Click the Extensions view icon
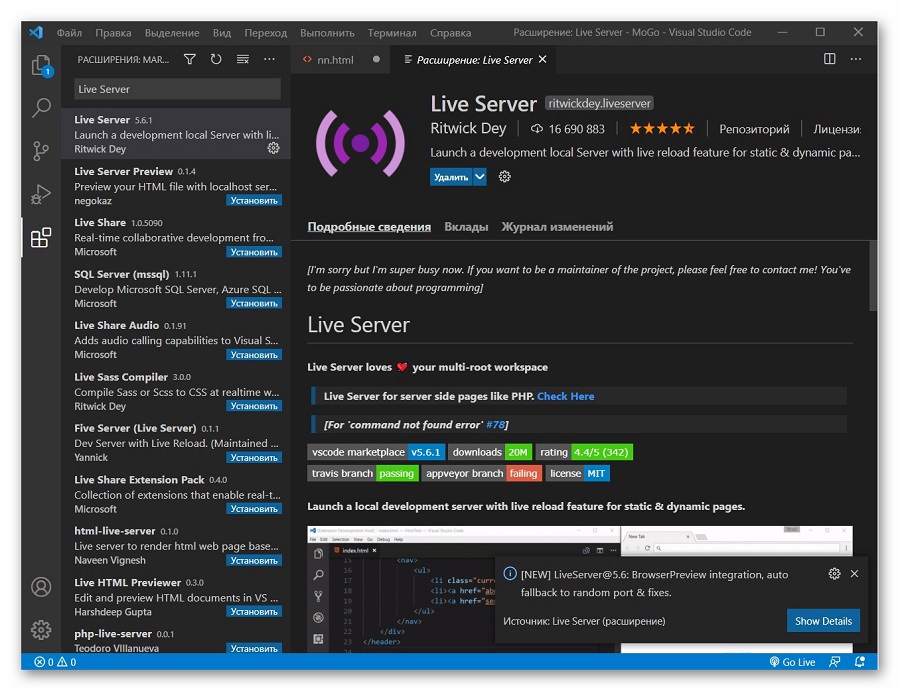This screenshot has width=900, height=691. click(41, 238)
